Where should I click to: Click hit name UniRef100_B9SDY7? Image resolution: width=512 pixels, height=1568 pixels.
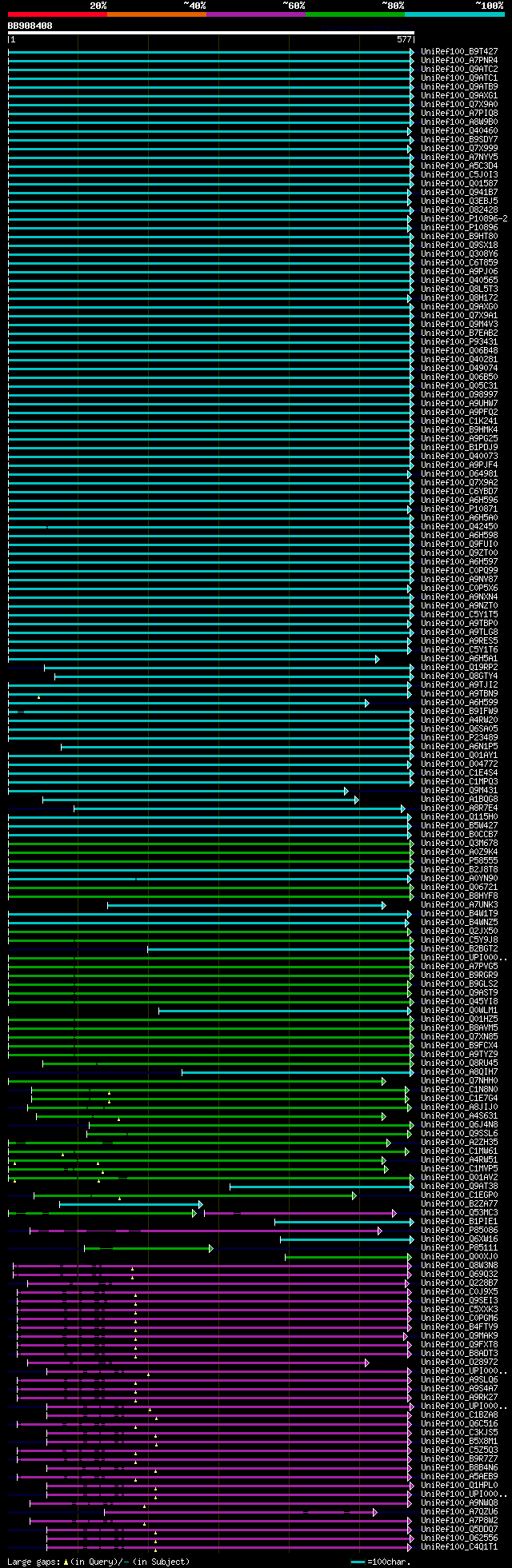point(459,139)
